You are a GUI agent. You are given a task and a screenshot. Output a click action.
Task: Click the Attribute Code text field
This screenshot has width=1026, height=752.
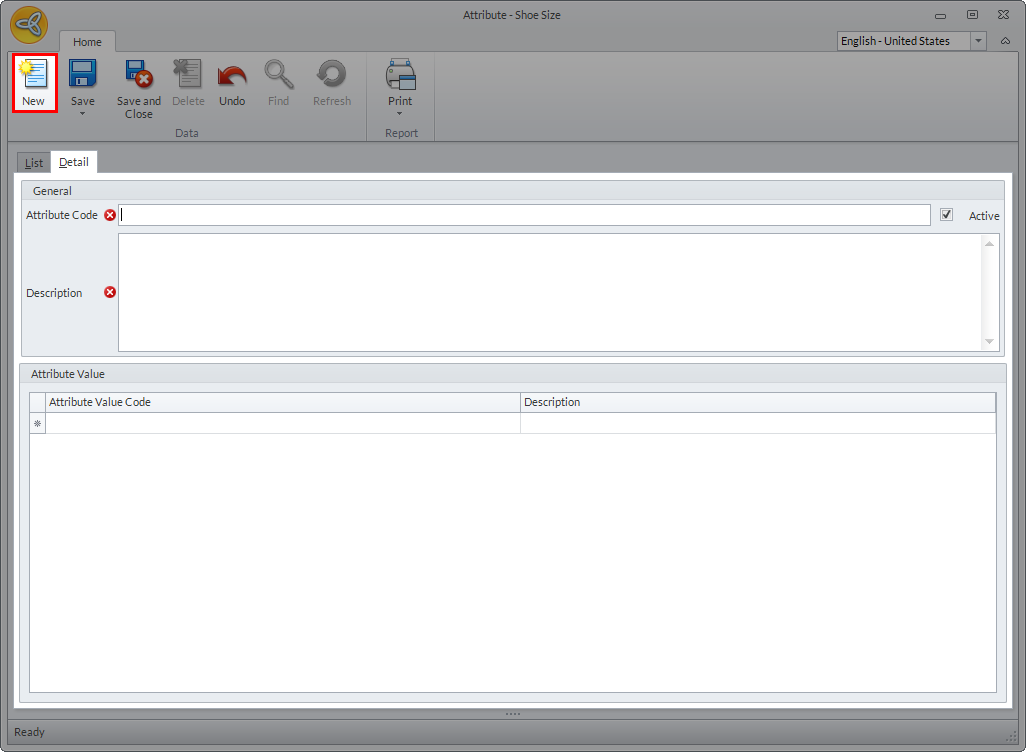click(524, 215)
